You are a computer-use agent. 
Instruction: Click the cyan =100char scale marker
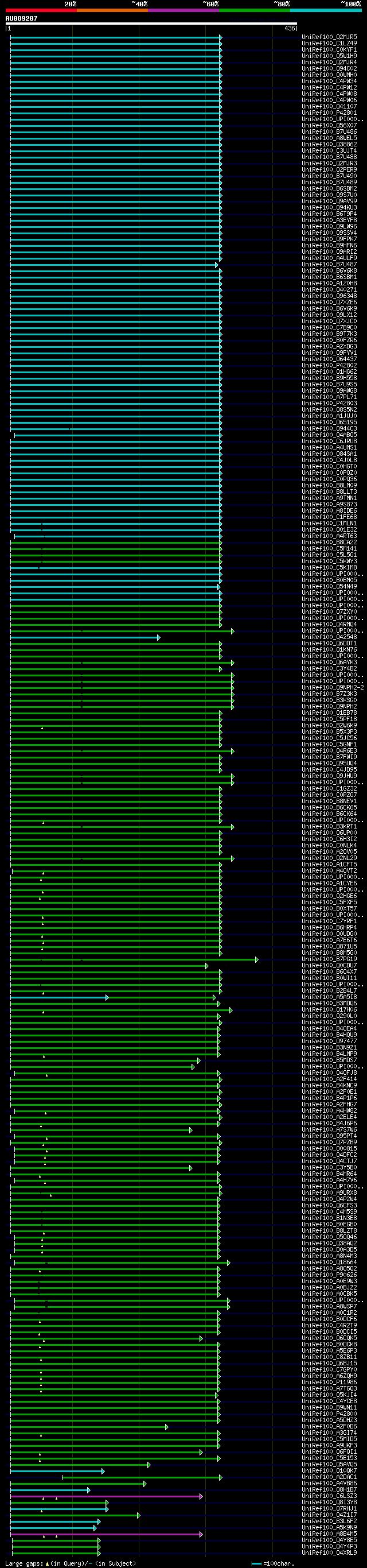pyautogui.click(x=274, y=1564)
